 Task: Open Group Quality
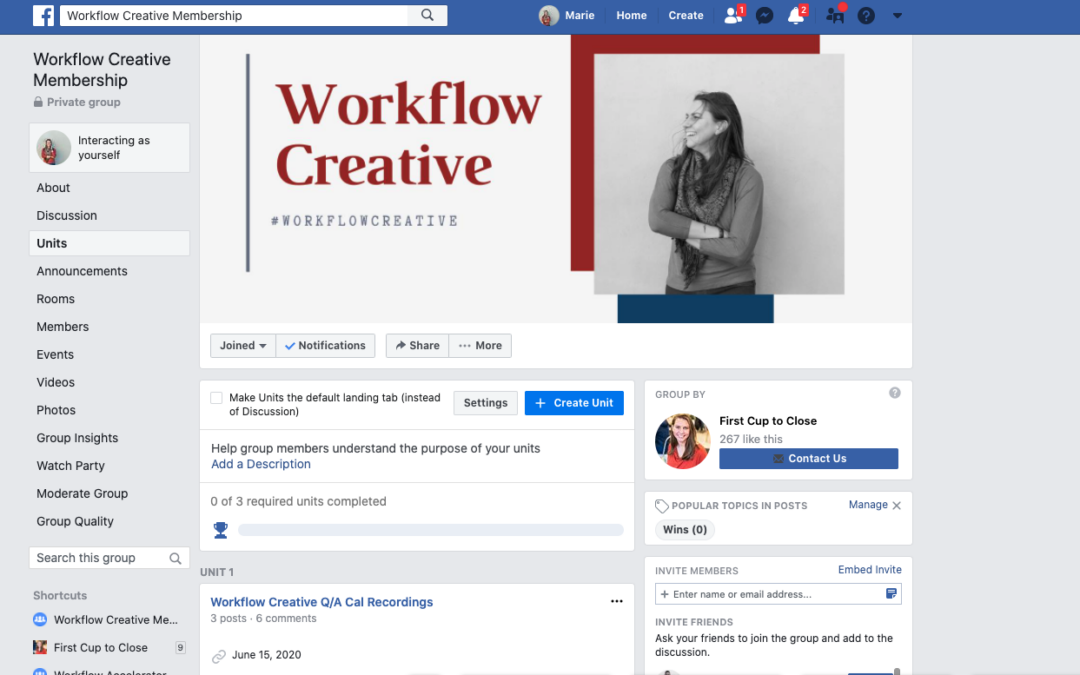click(x=75, y=521)
